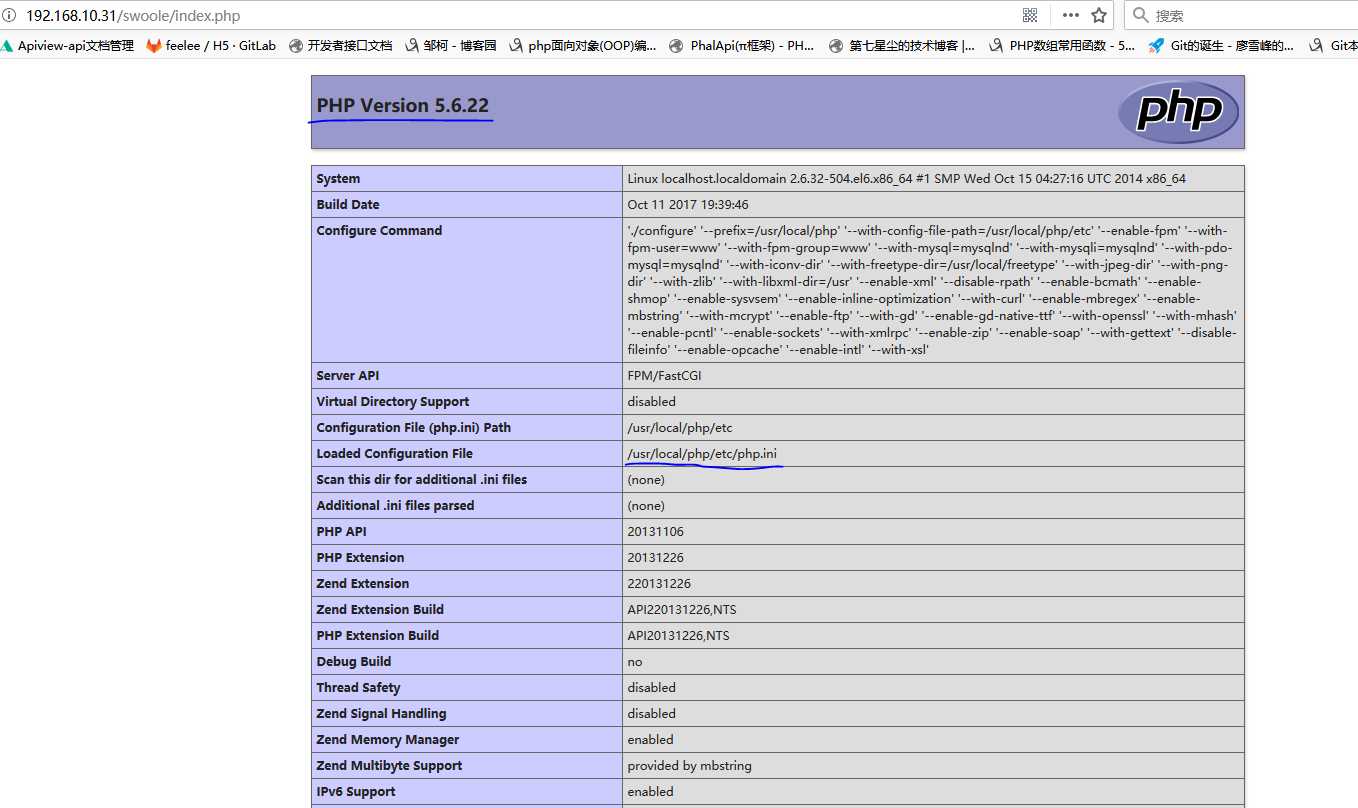Click the Oct 11 2017 19:39:46 value
This screenshot has width=1358, height=808.
pos(688,205)
